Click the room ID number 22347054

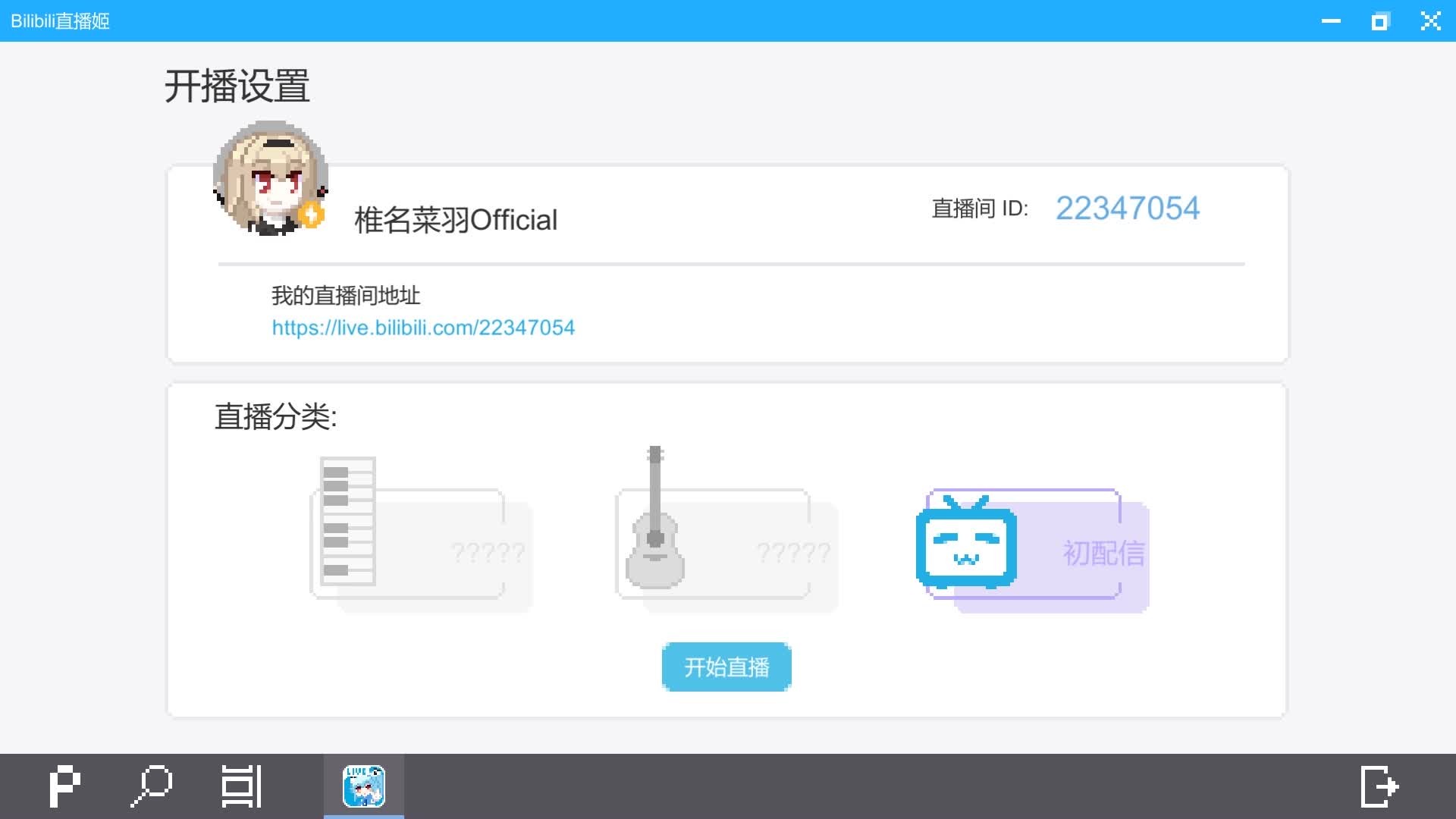pos(1127,209)
